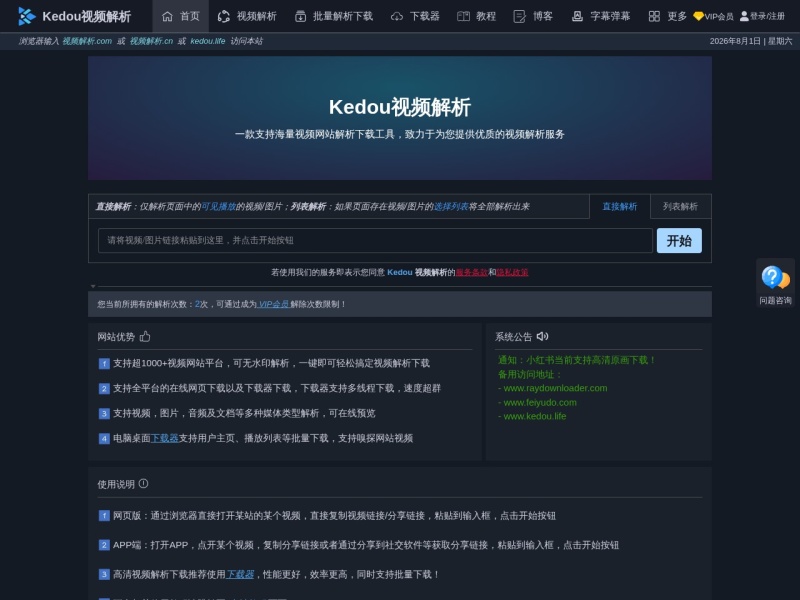Collapse the small triangle expander below input
Screen dimensions: 800x600
pyautogui.click(x=93, y=286)
